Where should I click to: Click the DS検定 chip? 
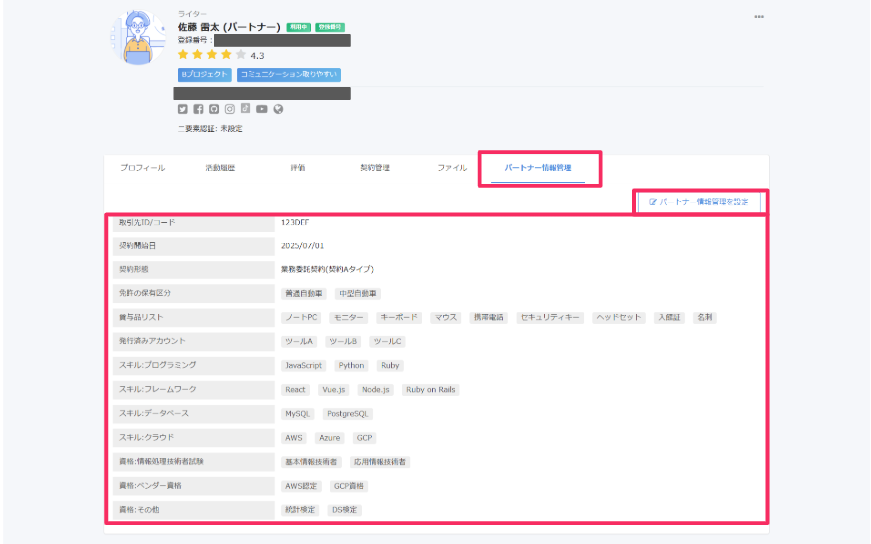pyautogui.click(x=344, y=510)
